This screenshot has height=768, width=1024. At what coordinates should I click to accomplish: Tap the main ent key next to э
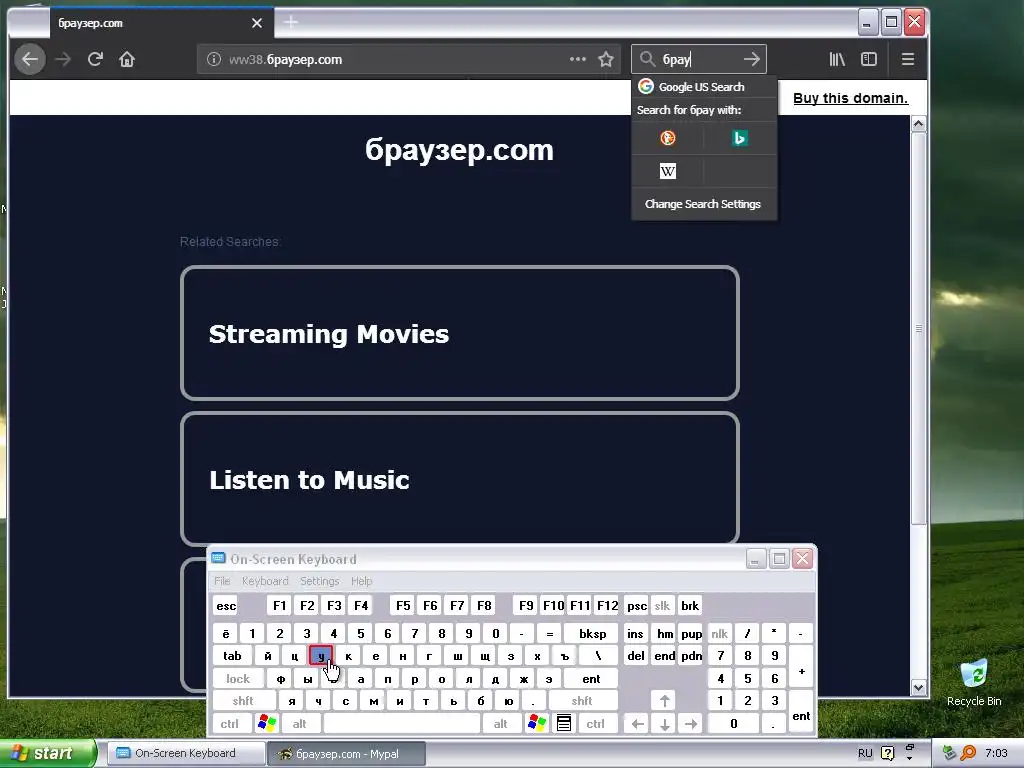(591, 679)
